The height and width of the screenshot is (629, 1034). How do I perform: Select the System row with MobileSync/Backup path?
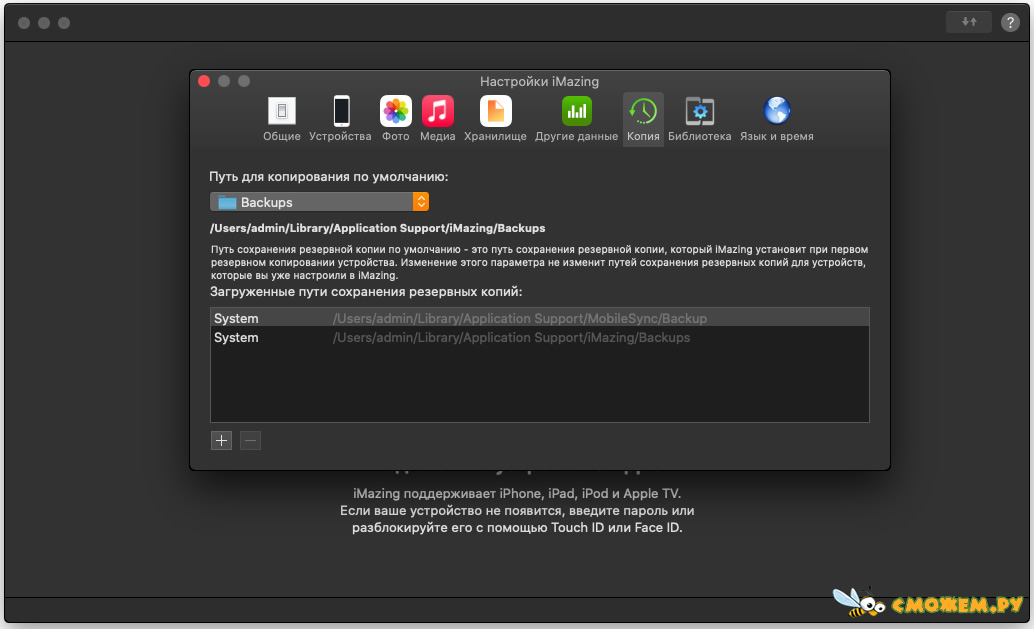539,318
